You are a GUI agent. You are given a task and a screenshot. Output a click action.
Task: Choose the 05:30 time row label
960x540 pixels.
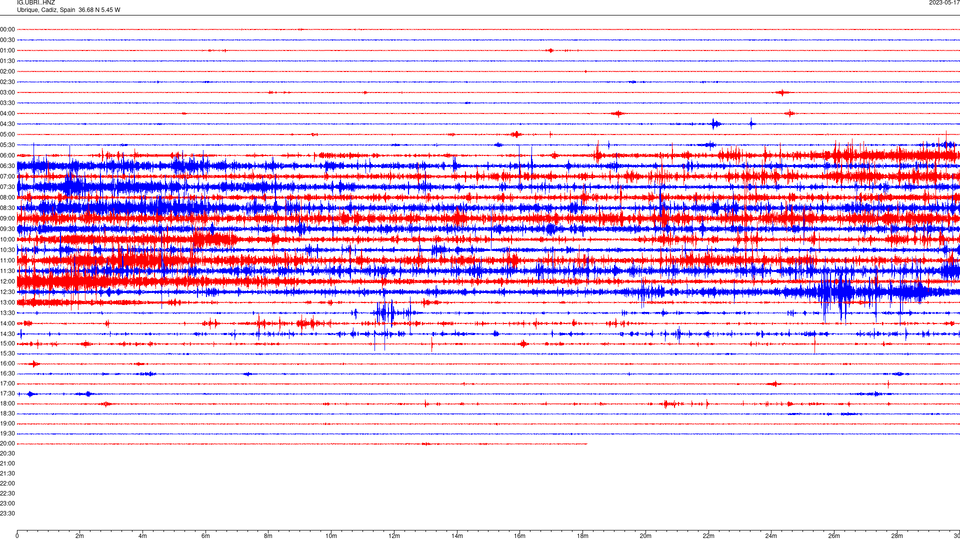click(x=7, y=144)
